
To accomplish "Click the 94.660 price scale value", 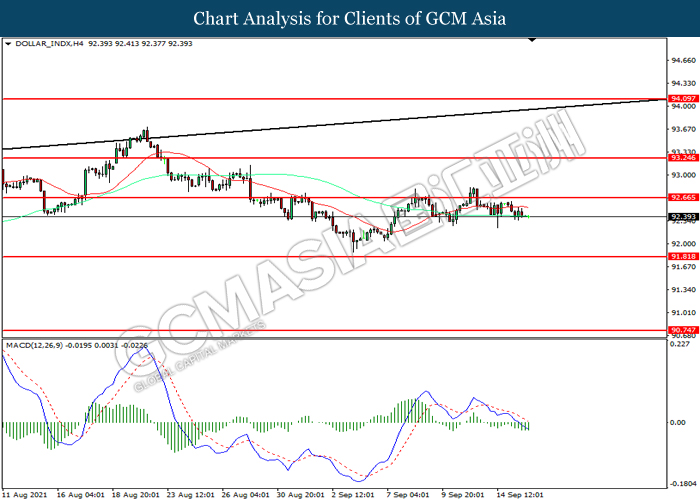I will (x=683, y=60).
